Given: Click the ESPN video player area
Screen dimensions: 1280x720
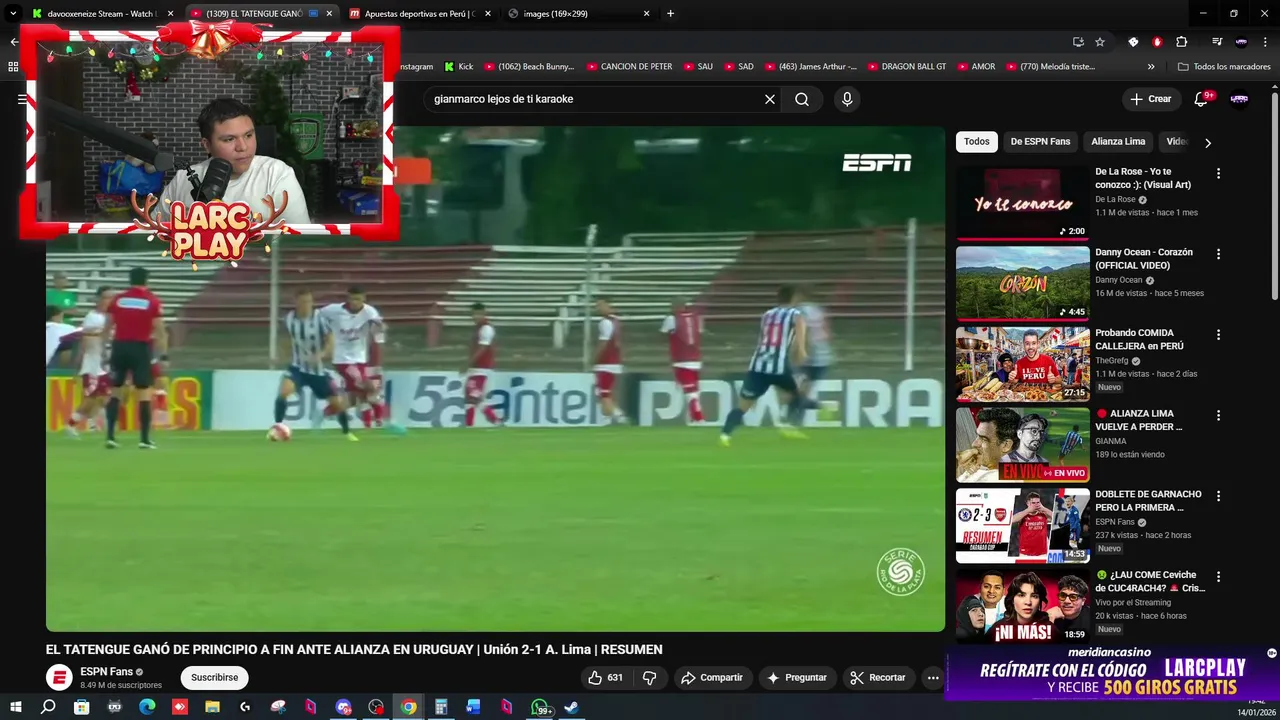Looking at the screenshot, I should (x=495, y=379).
